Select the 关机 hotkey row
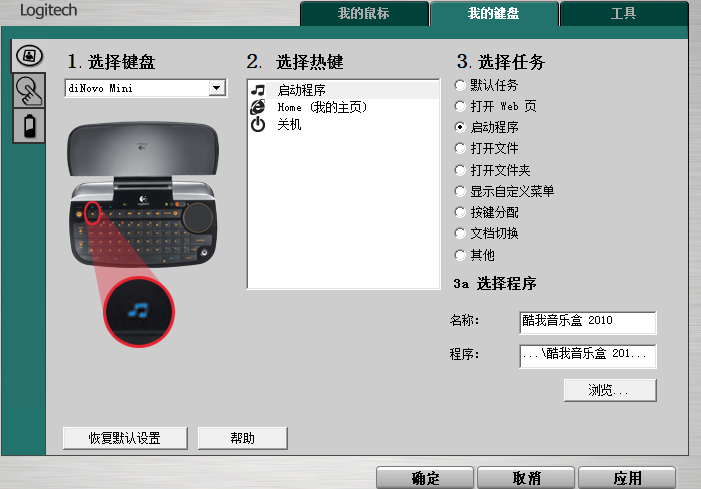 pos(343,124)
